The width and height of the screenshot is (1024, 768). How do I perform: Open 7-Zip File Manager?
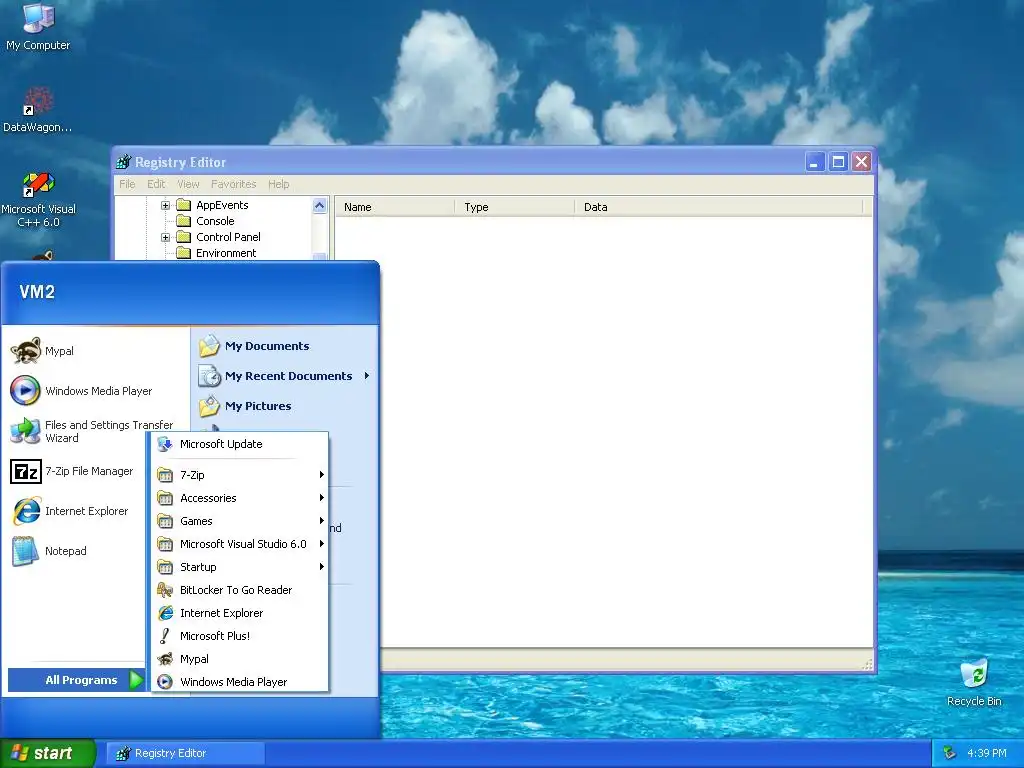click(72, 471)
